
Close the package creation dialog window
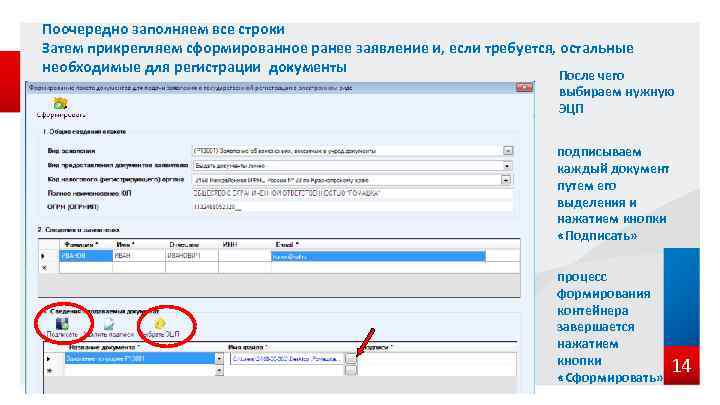524,87
